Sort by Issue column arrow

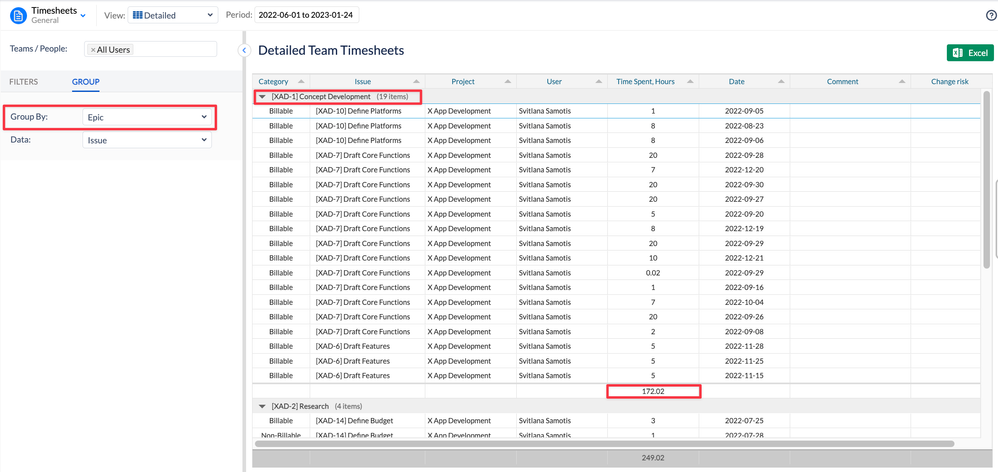coord(416,81)
